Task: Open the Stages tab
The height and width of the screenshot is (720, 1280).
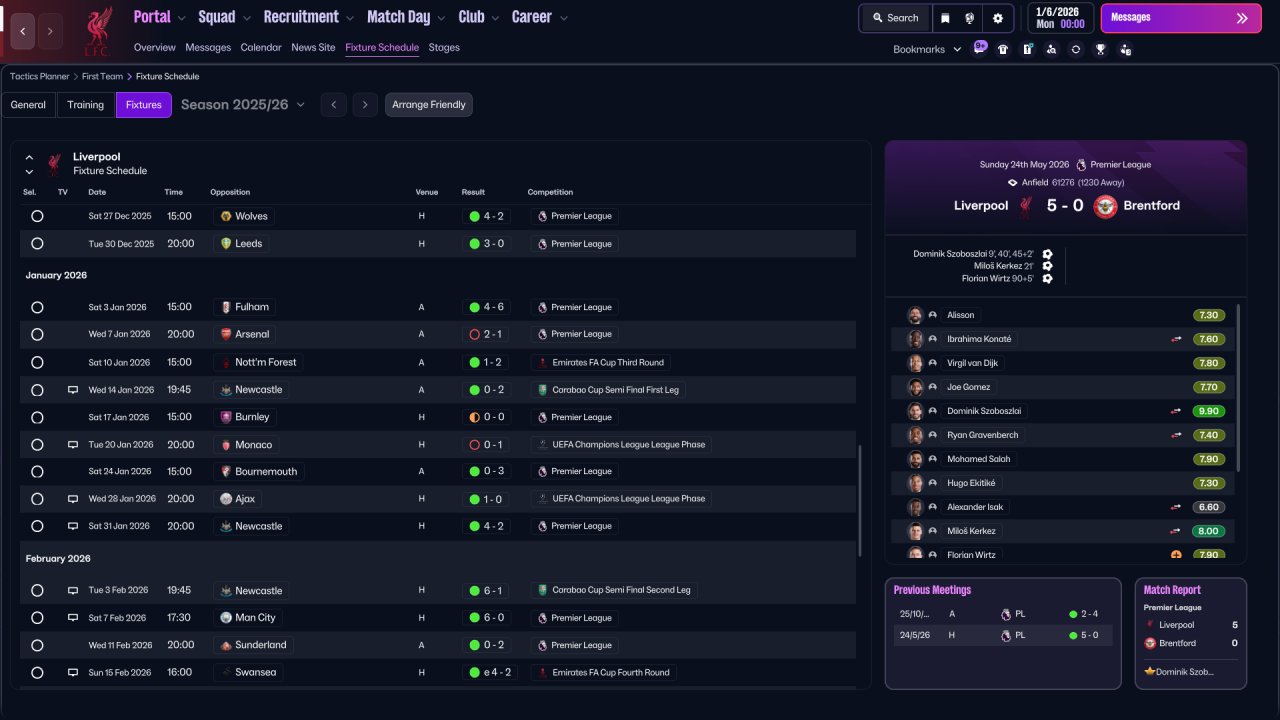Action: [444, 47]
